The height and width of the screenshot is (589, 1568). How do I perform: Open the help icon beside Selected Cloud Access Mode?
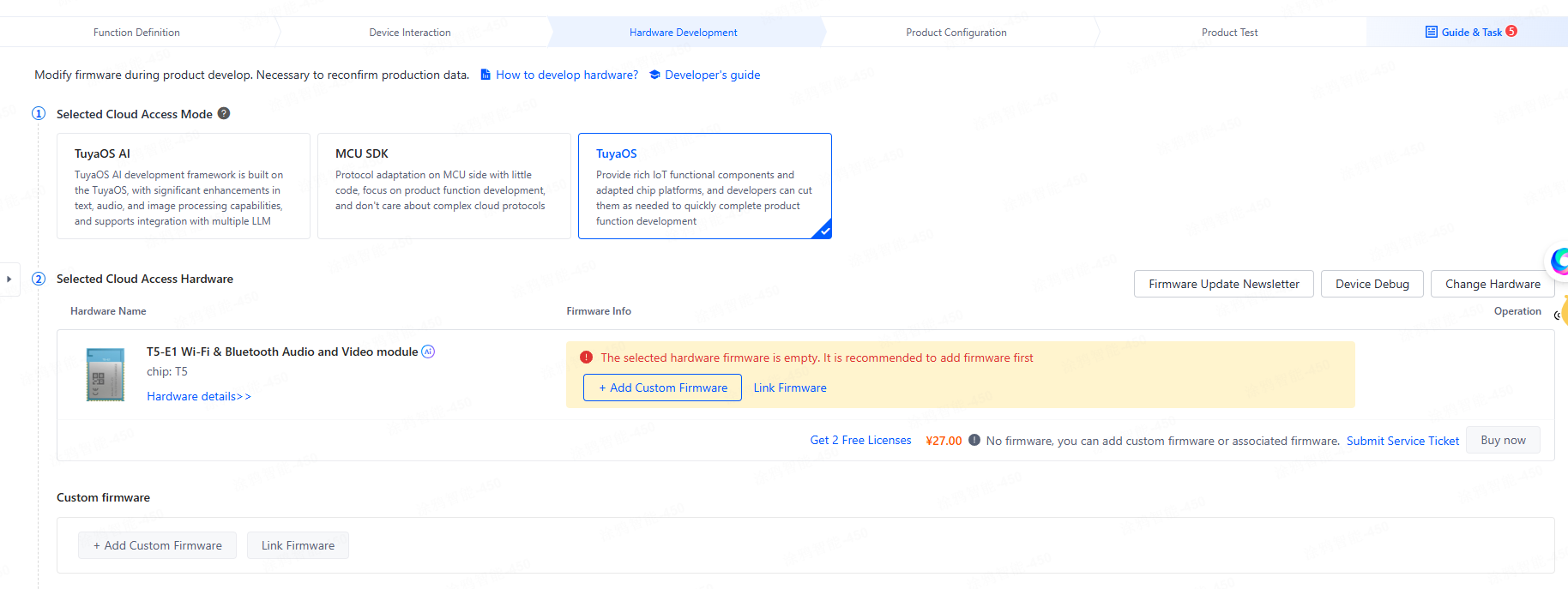[x=224, y=113]
